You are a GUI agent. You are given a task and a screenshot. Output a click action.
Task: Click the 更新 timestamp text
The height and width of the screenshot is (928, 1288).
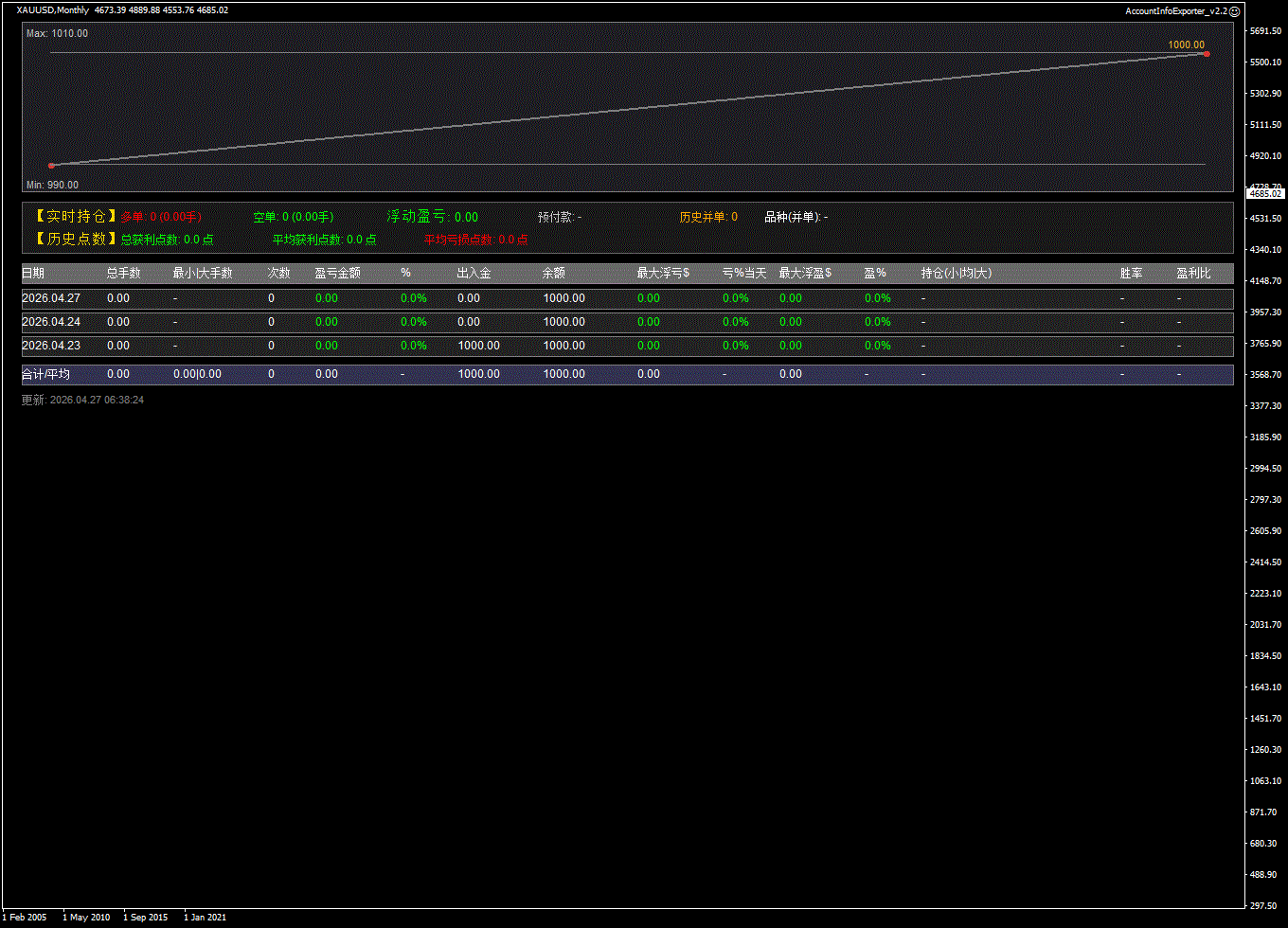pyautogui.click(x=82, y=401)
